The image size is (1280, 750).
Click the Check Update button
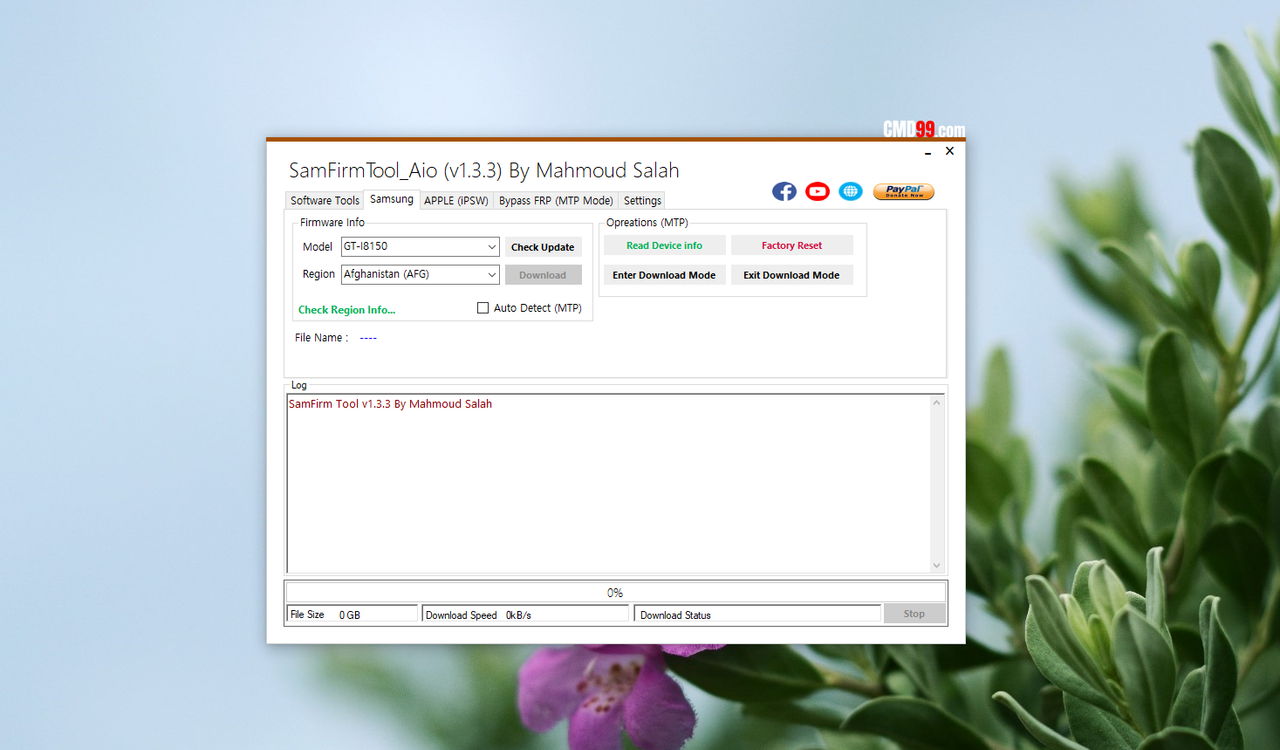[543, 247]
